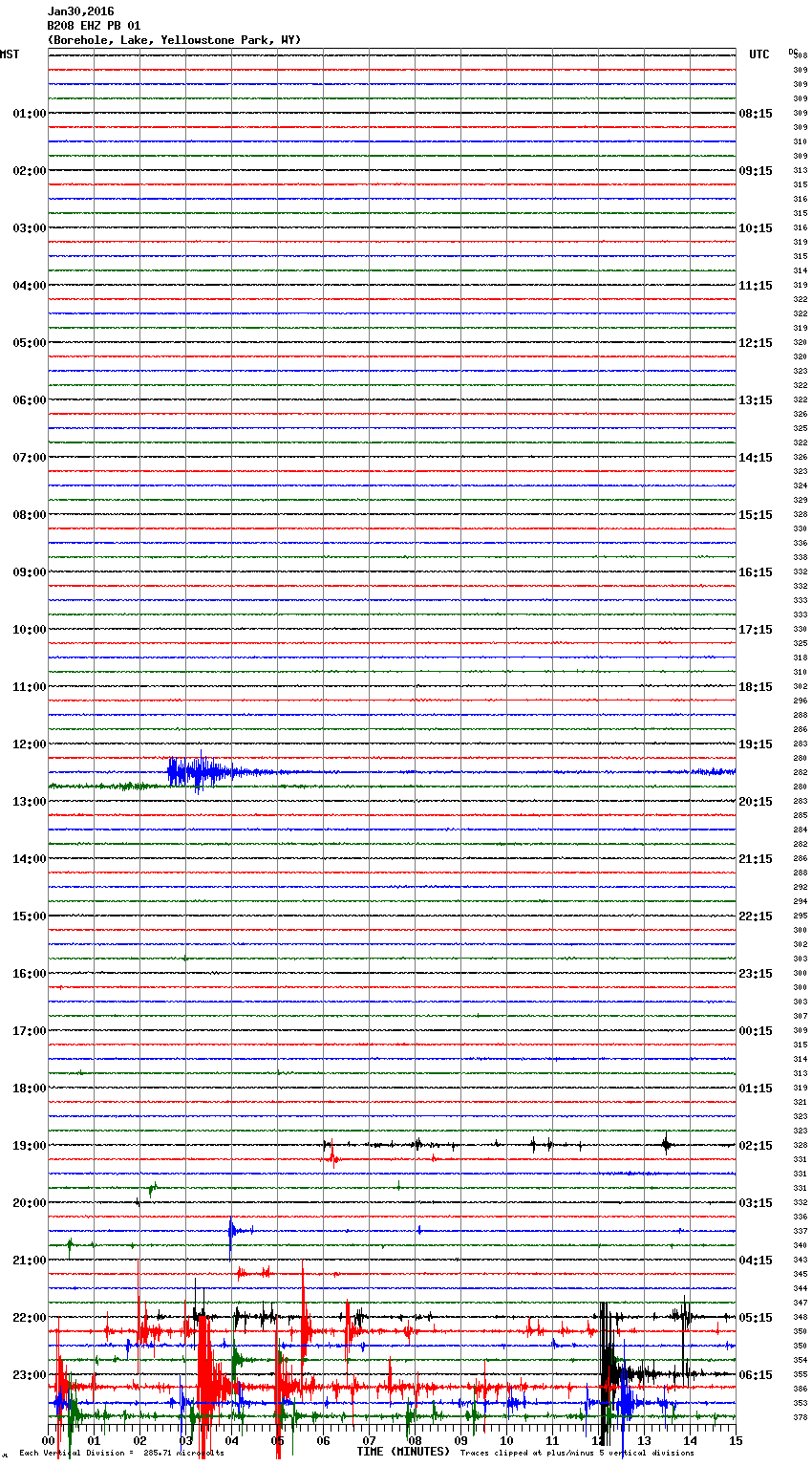Click minute 08 on the bottom time axis
812x1466 pixels.
coord(415,1440)
